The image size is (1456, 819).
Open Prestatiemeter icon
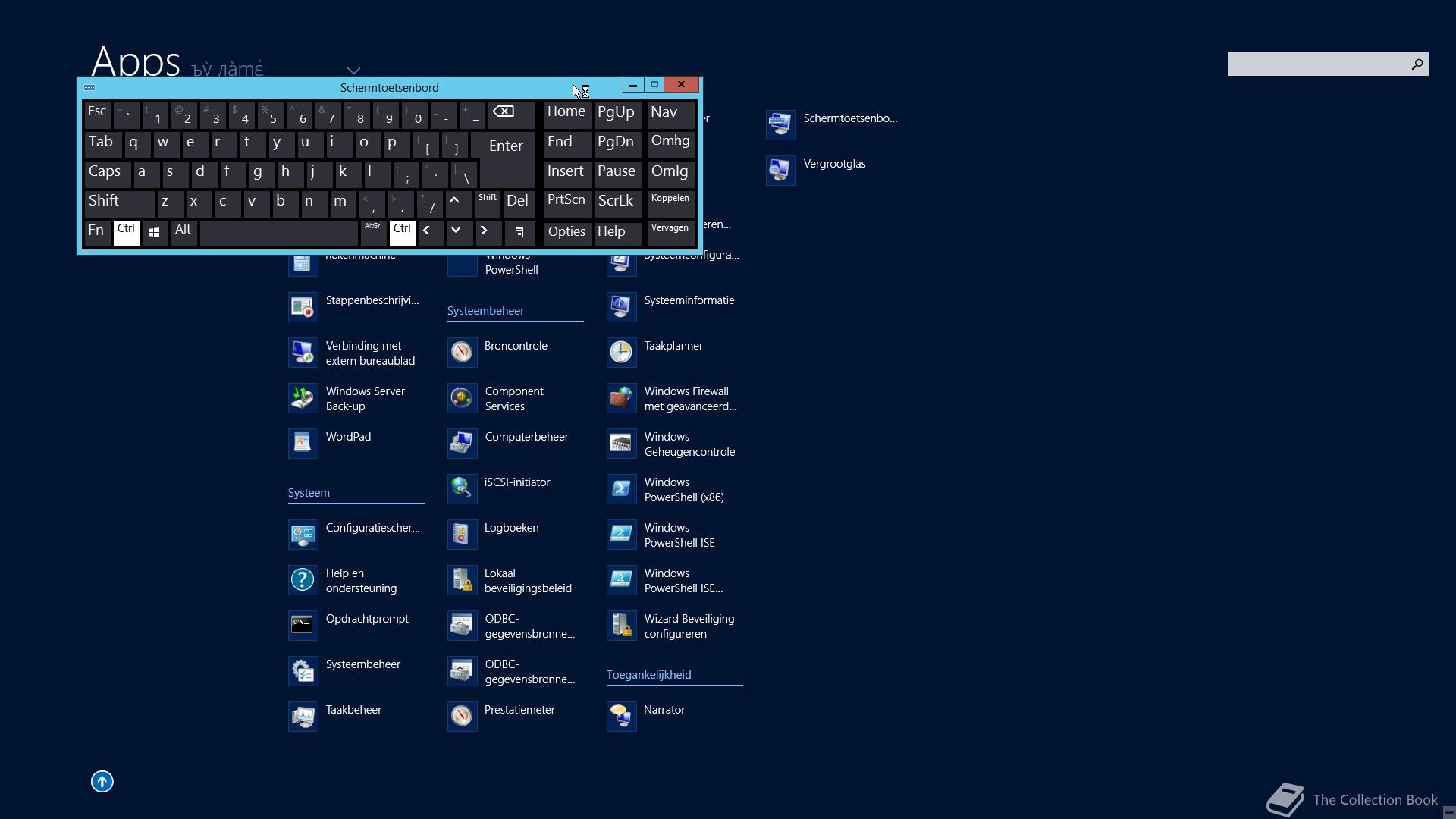[x=462, y=716]
